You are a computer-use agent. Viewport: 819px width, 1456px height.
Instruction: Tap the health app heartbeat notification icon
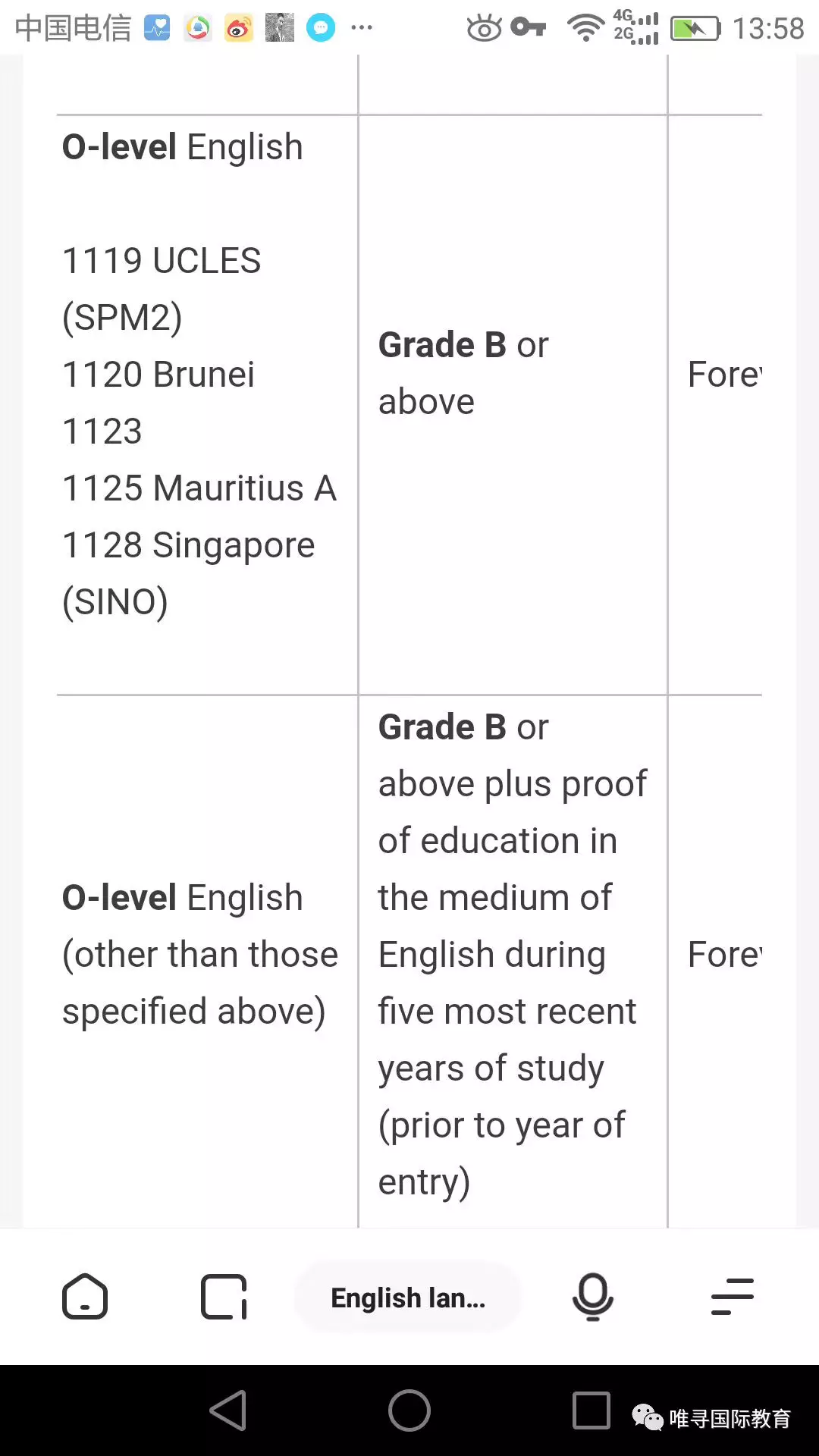point(157,29)
